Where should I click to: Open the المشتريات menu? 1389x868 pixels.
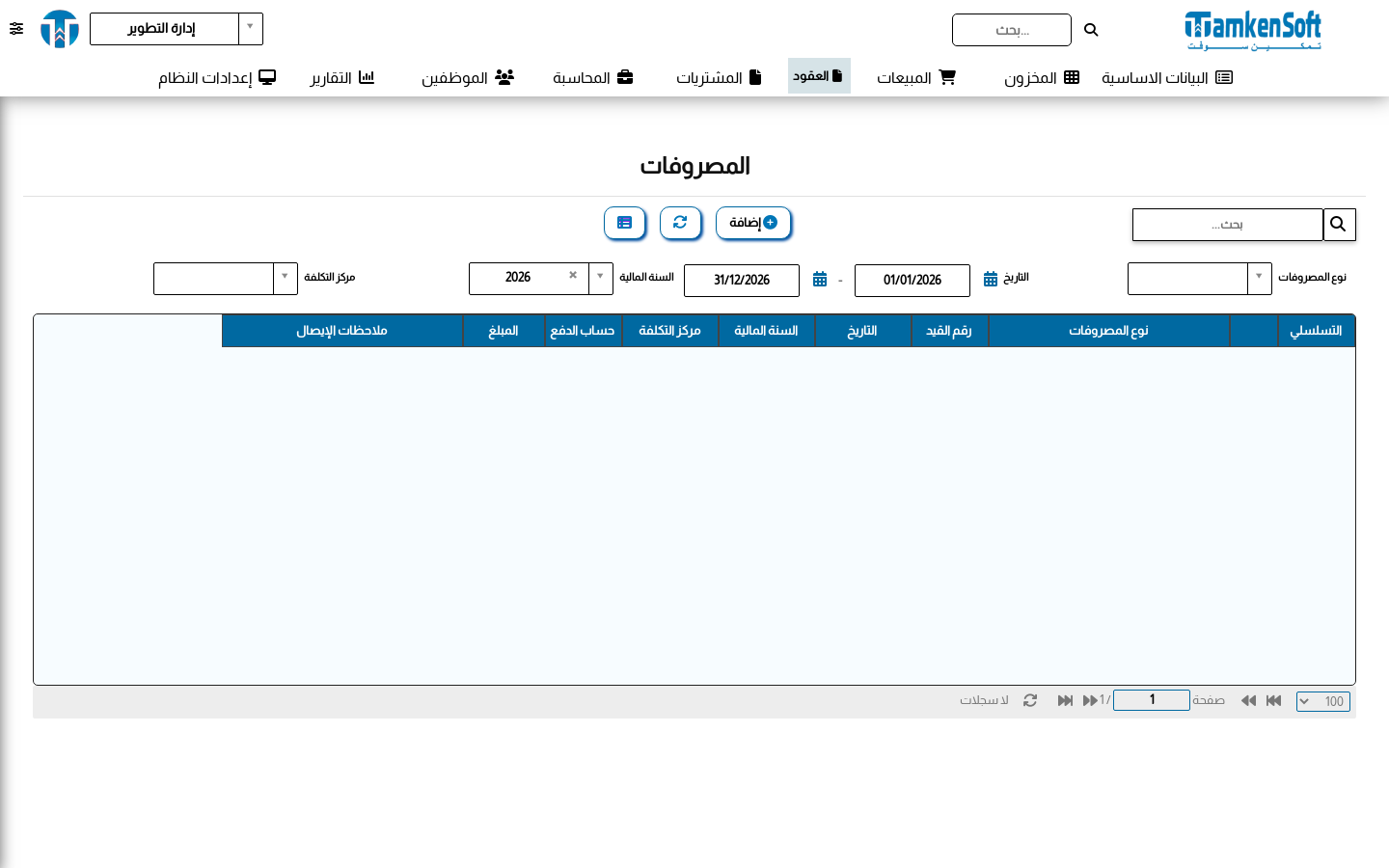point(719,77)
